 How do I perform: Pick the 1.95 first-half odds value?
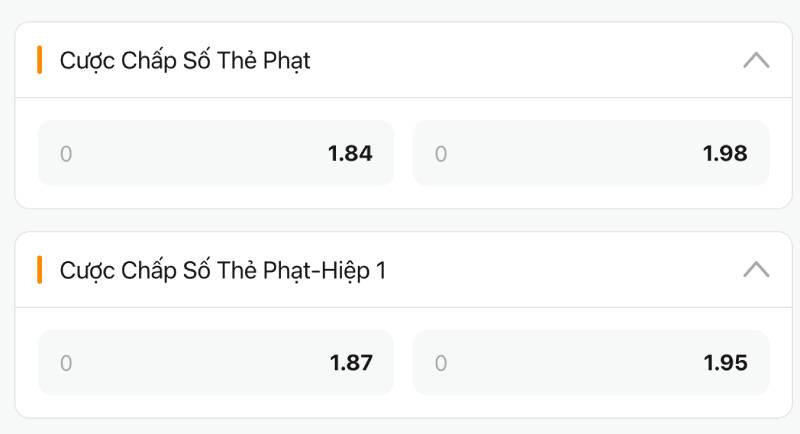tap(725, 363)
